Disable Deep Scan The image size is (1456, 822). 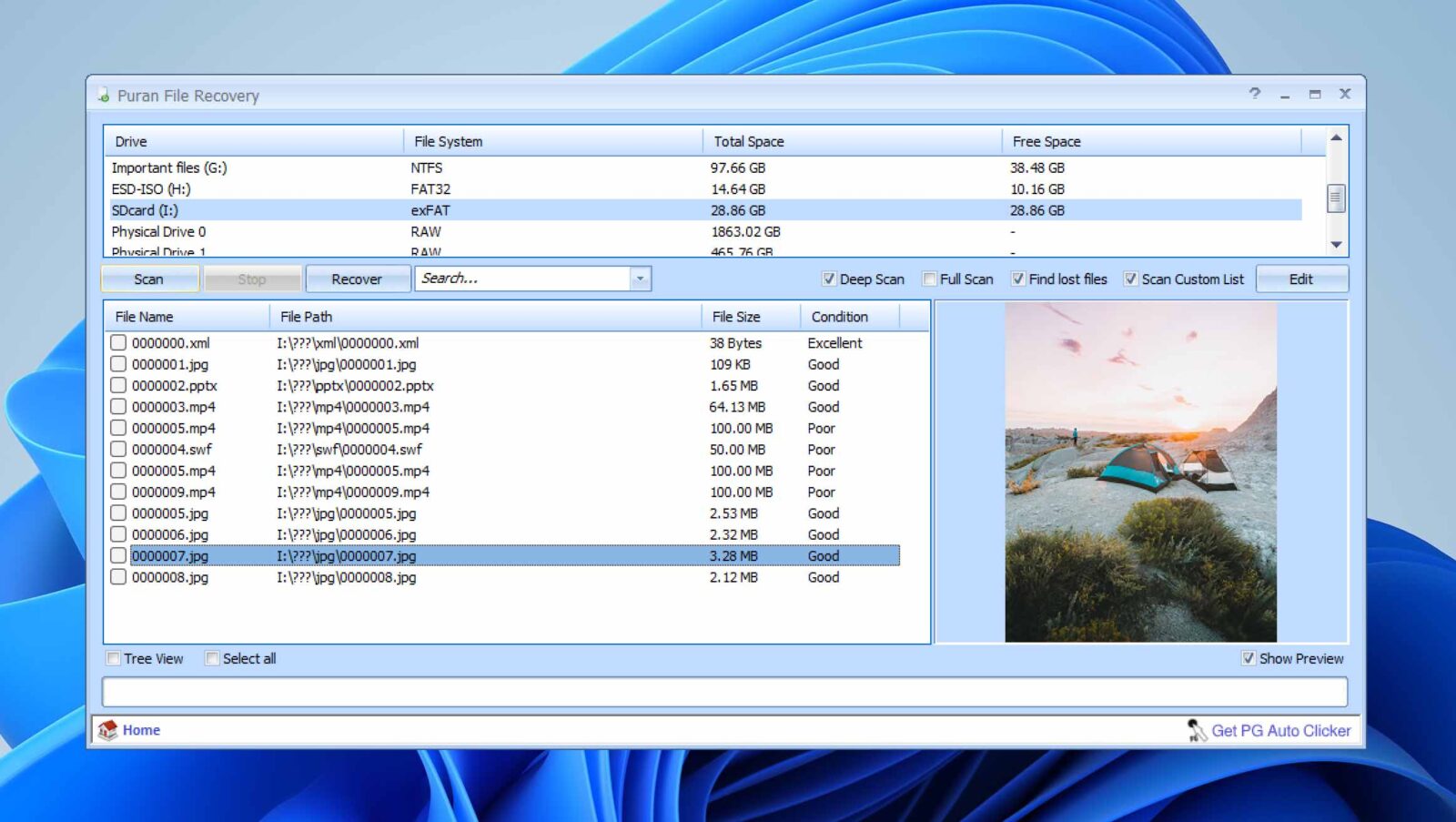coord(828,279)
